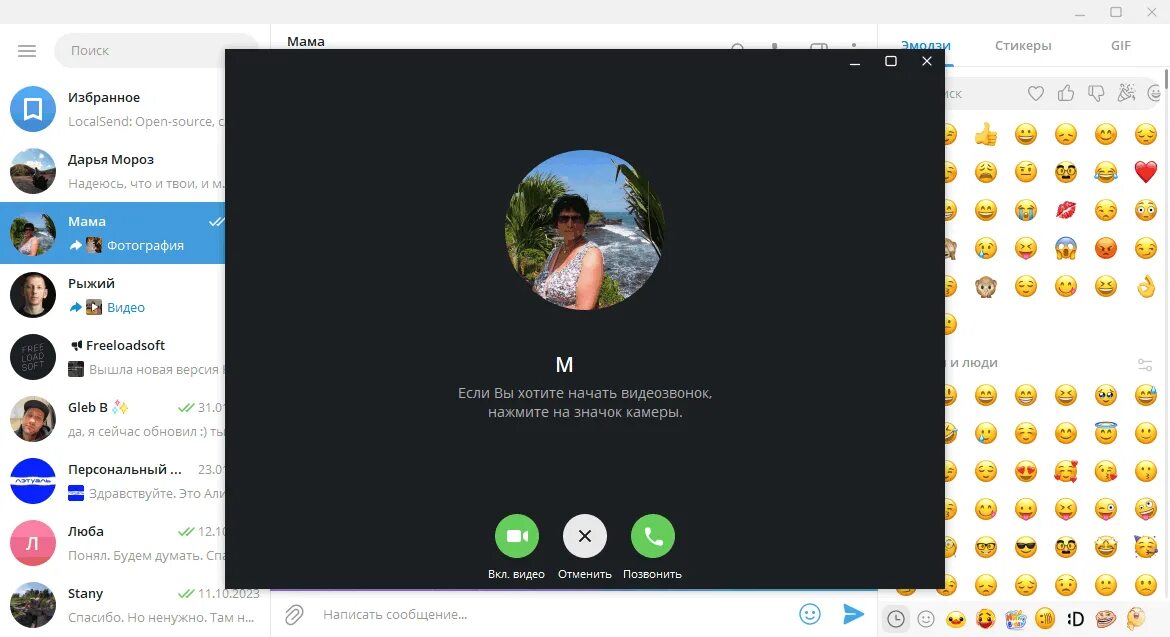Insert the red angry face emoji

[x=1106, y=248]
